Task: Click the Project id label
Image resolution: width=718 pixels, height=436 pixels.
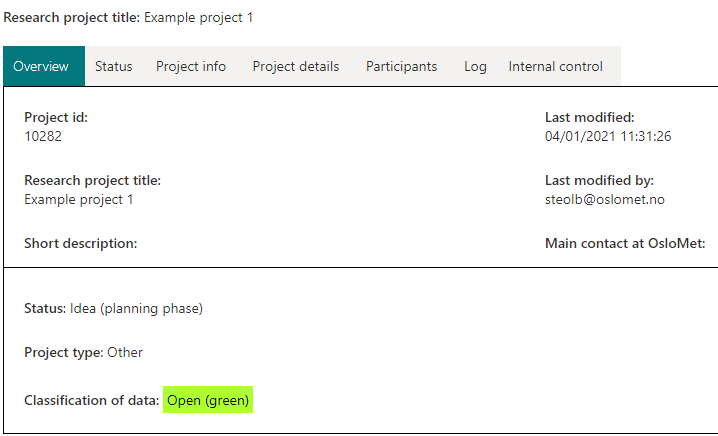Action: [x=56, y=117]
